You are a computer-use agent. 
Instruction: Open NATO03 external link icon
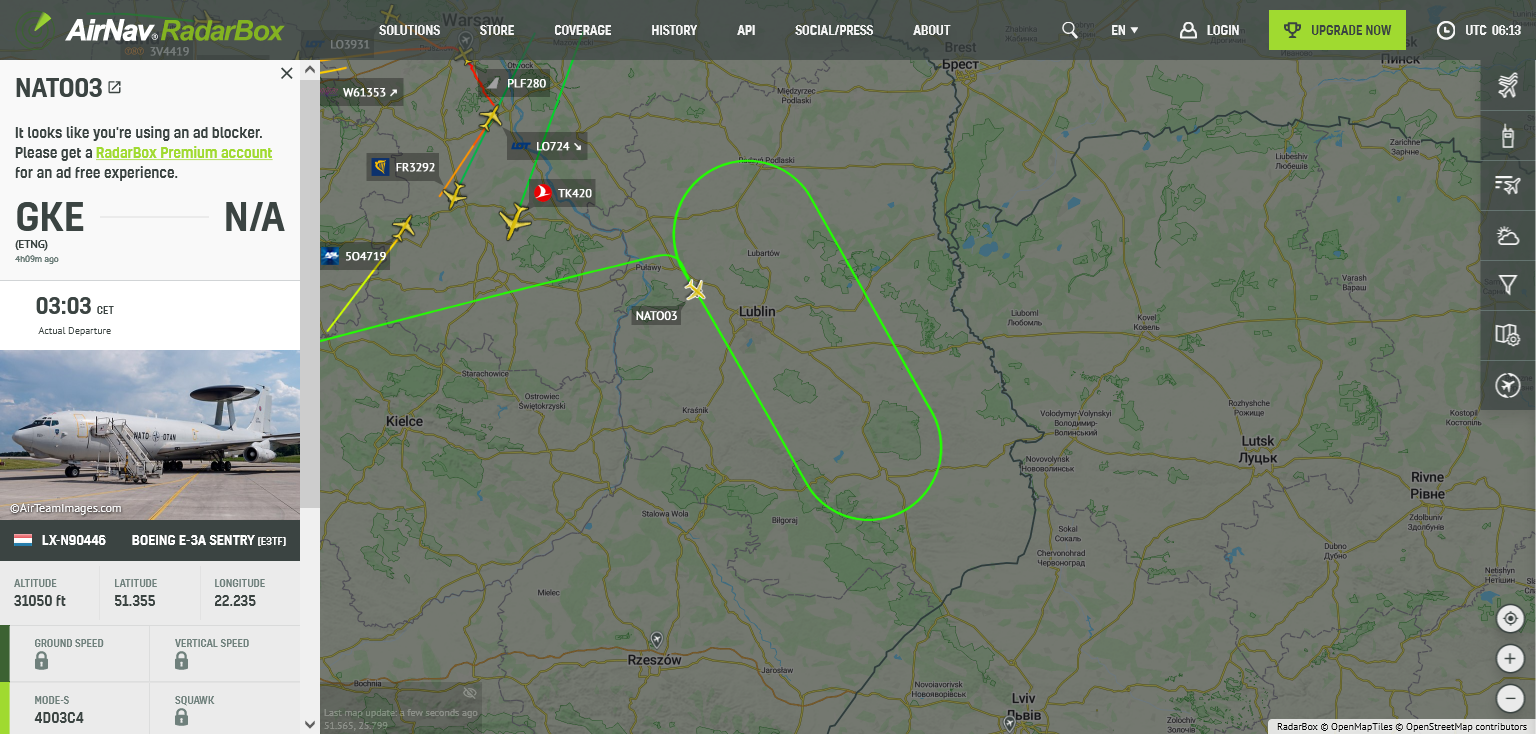(x=115, y=88)
